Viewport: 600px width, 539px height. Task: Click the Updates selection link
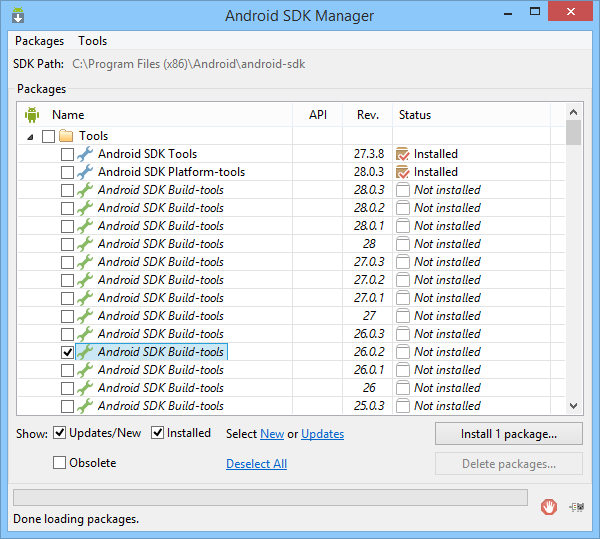323,434
